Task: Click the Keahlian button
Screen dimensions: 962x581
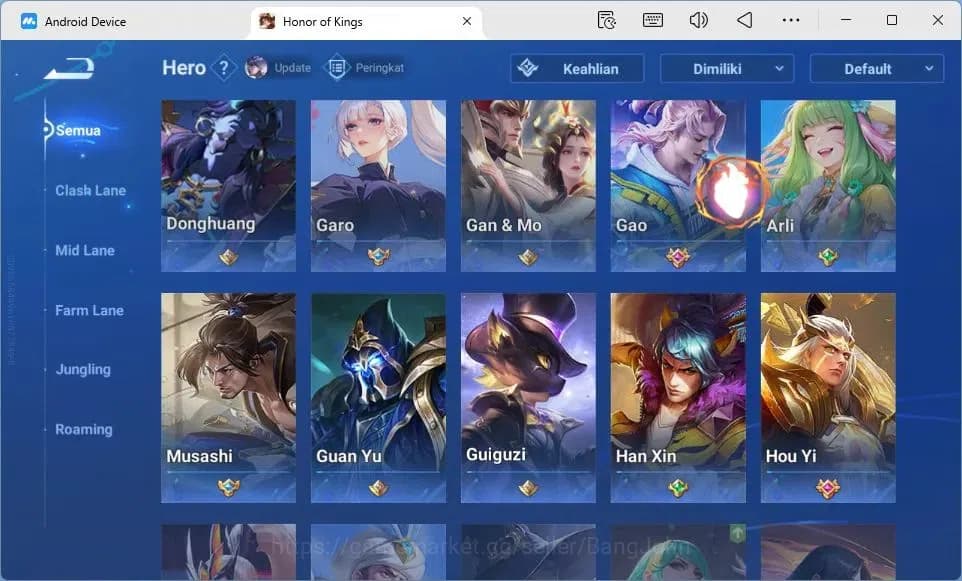Action: [577, 69]
